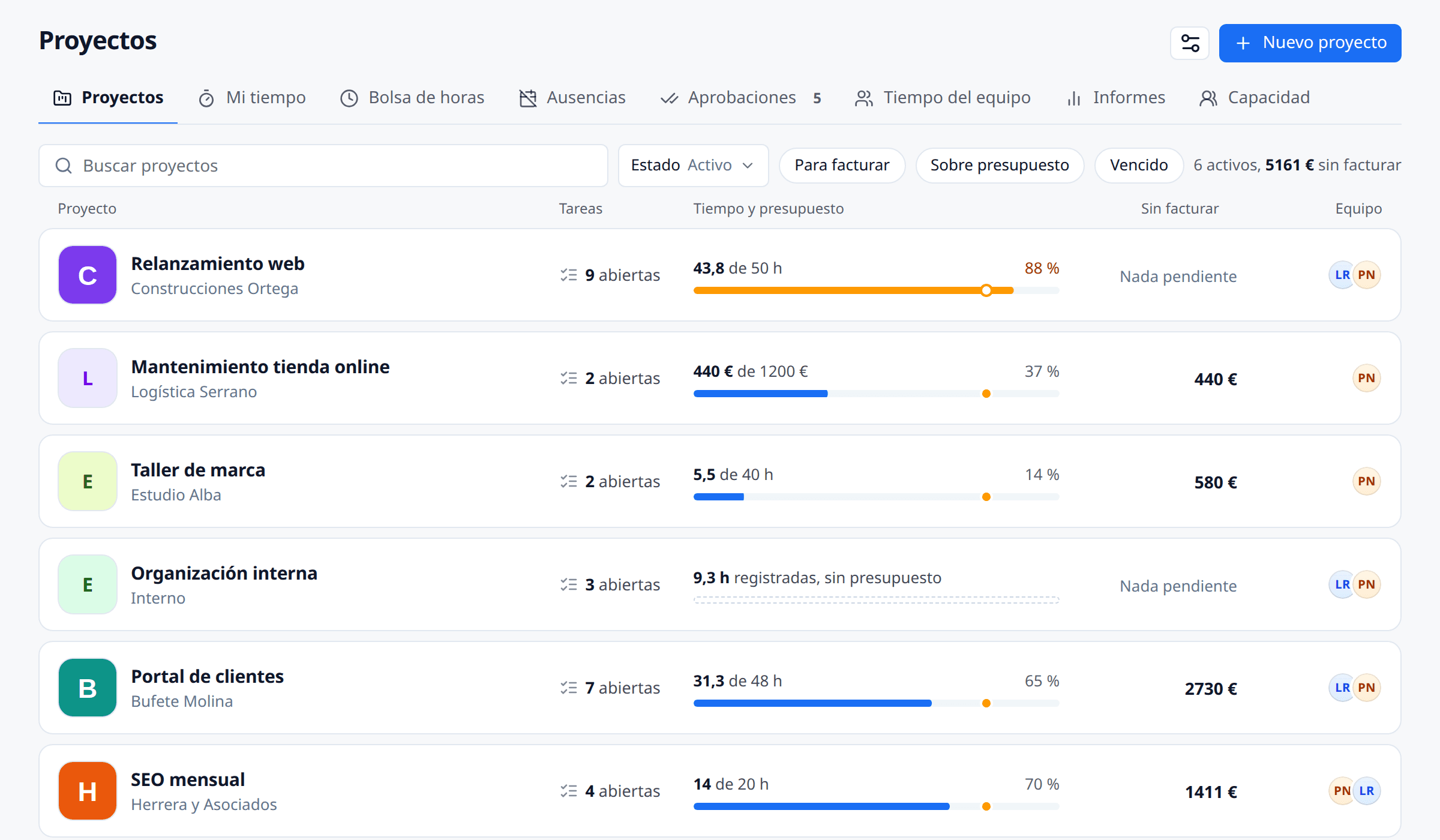This screenshot has height=840, width=1440.
Task: Click the LR avatar on SEO mensual row
Action: click(1367, 791)
